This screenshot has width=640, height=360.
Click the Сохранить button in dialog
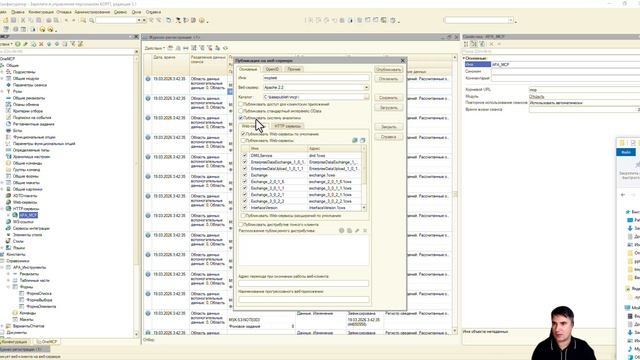pos(388,98)
